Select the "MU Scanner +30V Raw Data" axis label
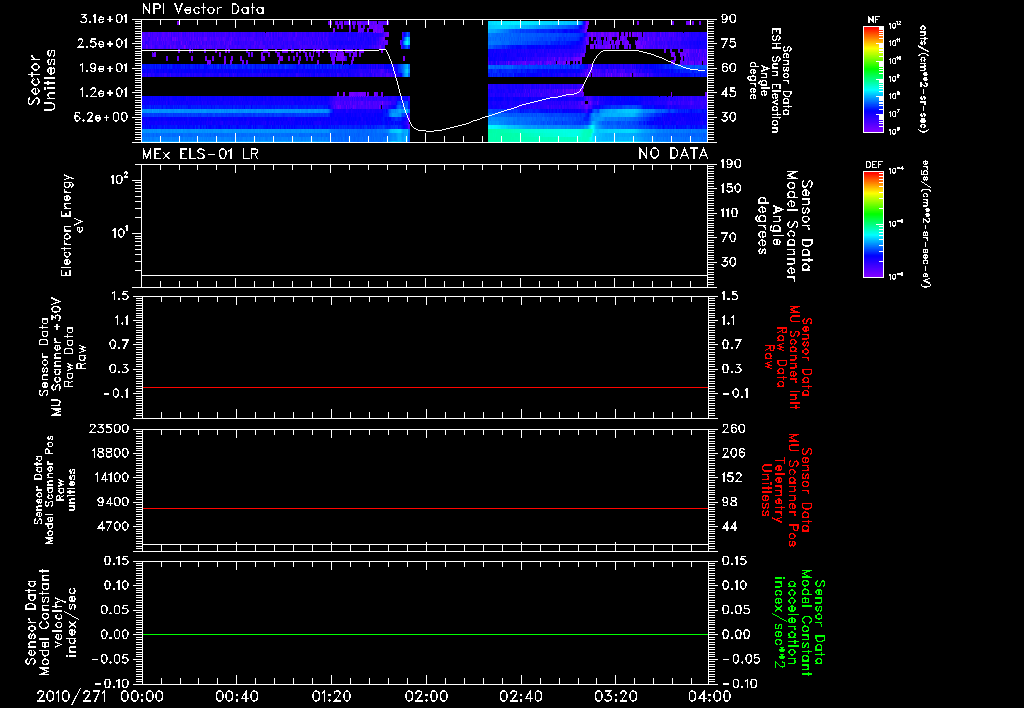This screenshot has height=708, width=1024. [62, 358]
